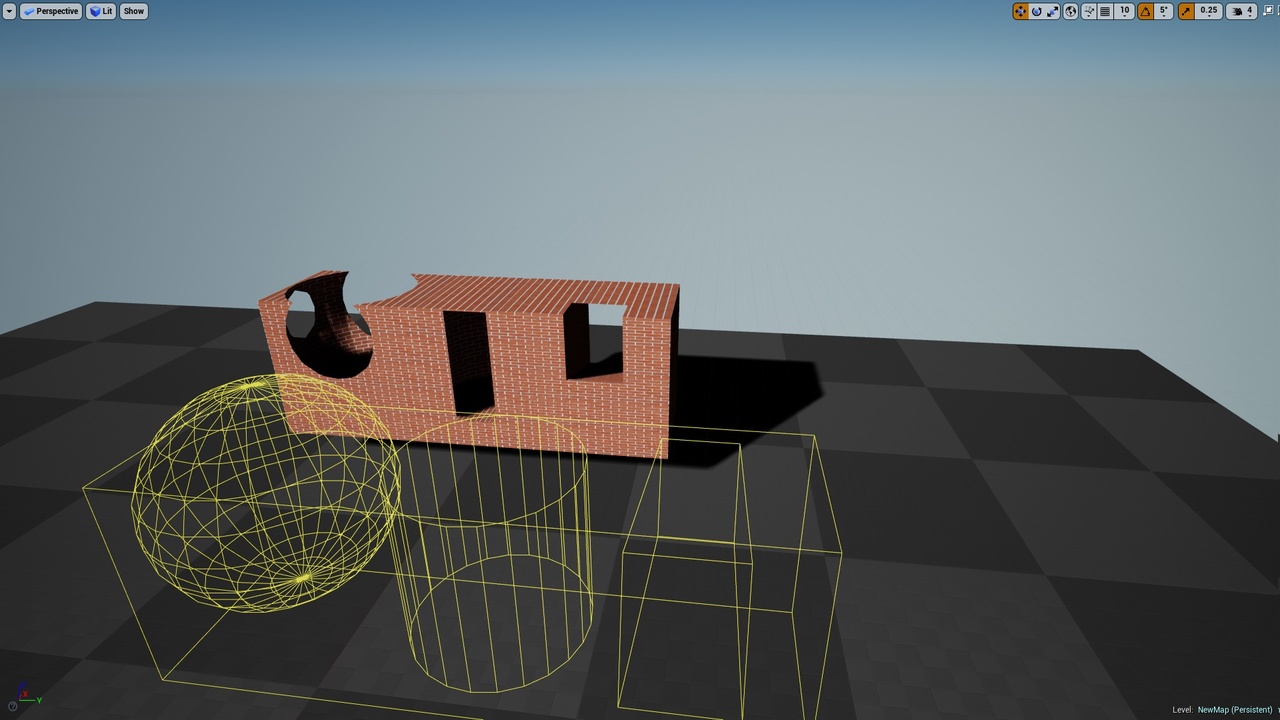Viewport: 1280px width, 720px height.
Task: Toggle rotation angle snapping
Action: 1145,11
